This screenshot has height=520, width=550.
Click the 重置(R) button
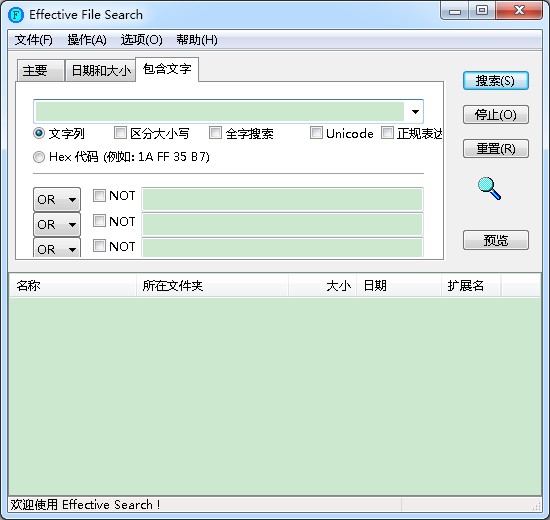pyautogui.click(x=496, y=149)
